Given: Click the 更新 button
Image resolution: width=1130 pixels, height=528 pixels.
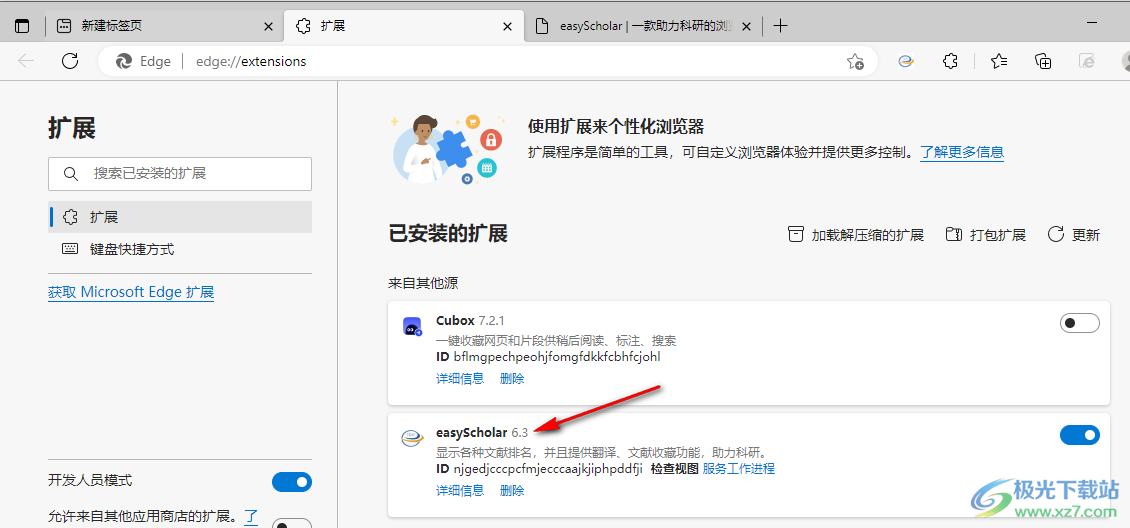Looking at the screenshot, I should tap(1074, 235).
